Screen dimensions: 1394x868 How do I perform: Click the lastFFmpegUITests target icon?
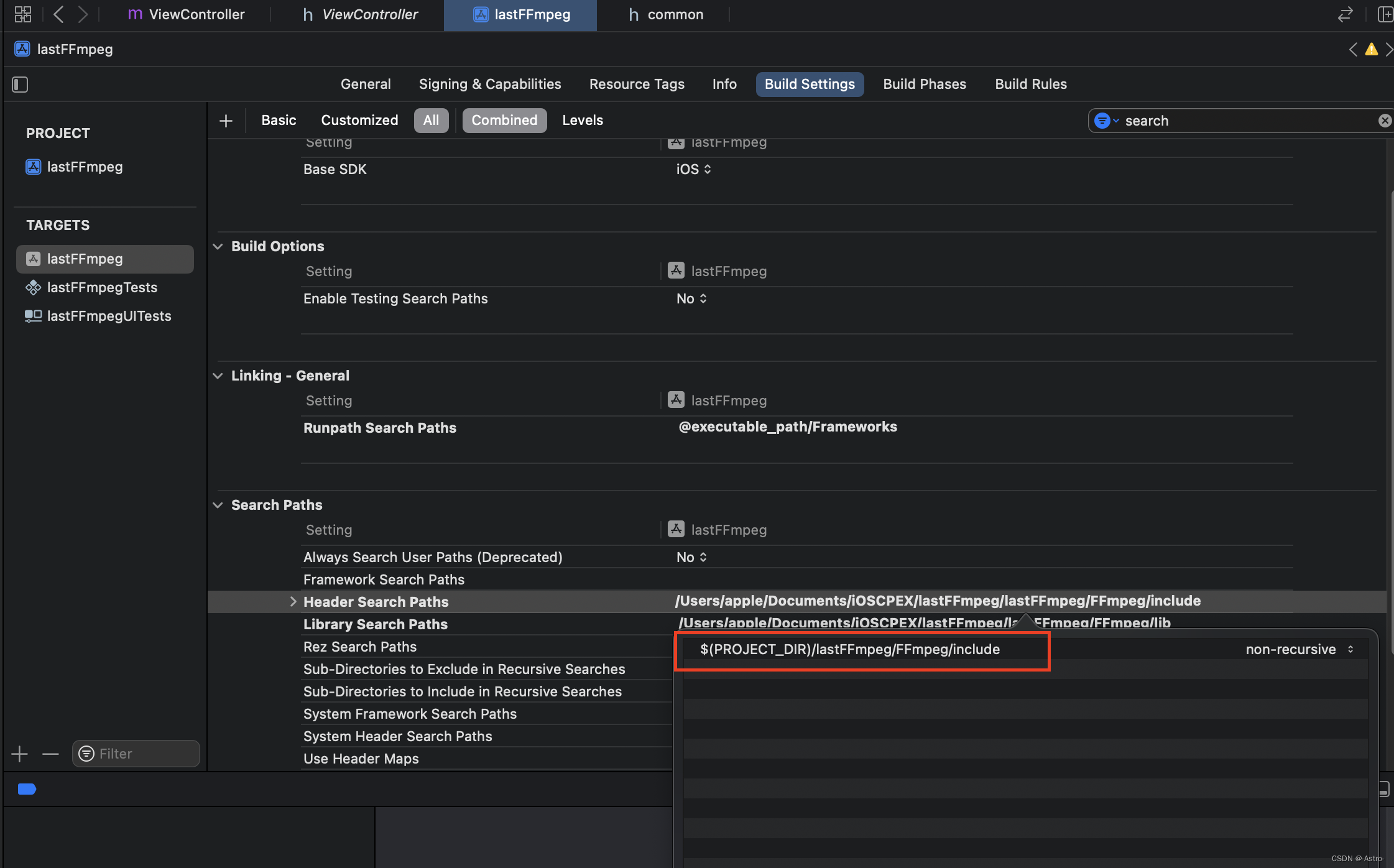click(x=32, y=315)
